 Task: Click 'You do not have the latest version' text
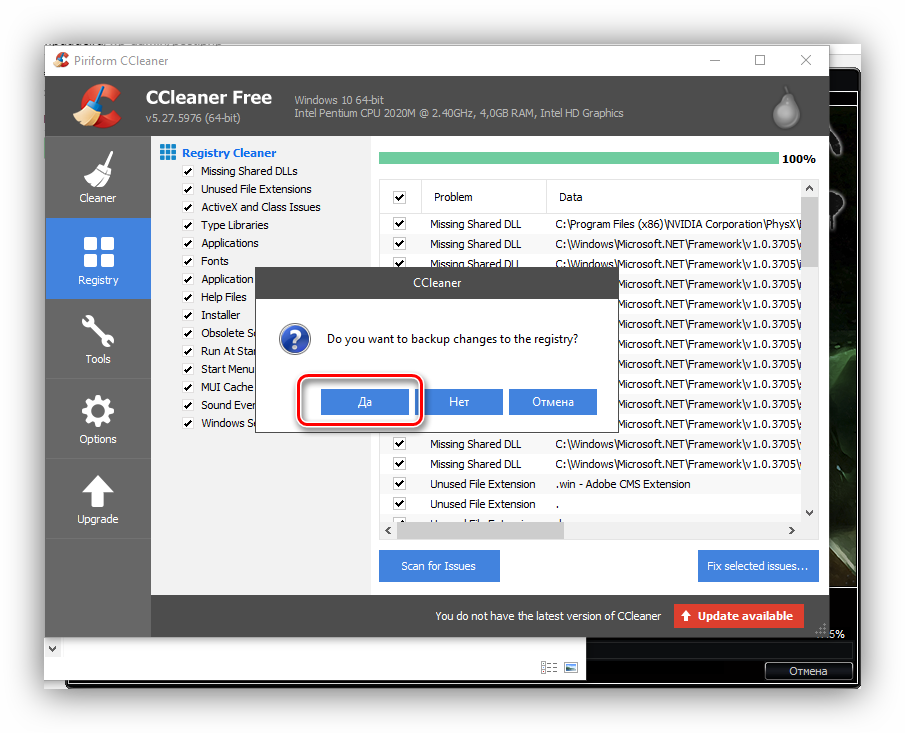[548, 616]
